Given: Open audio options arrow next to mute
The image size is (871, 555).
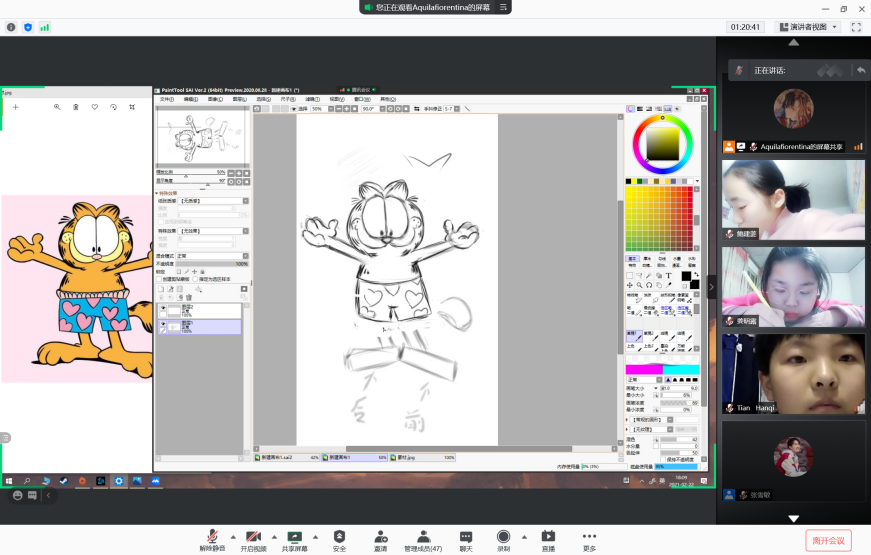Looking at the screenshot, I should [233, 537].
